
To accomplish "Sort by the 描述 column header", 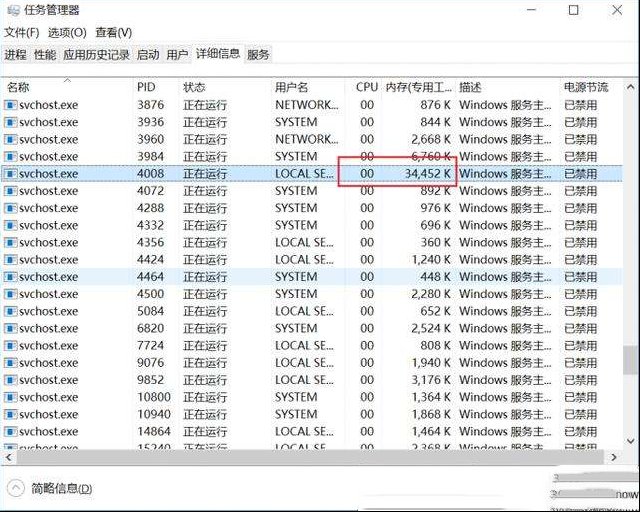I will coord(508,87).
